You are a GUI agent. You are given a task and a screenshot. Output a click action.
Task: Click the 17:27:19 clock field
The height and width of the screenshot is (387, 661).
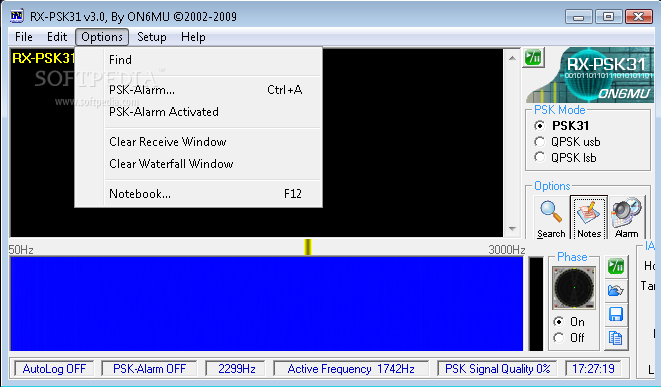[x=593, y=369]
